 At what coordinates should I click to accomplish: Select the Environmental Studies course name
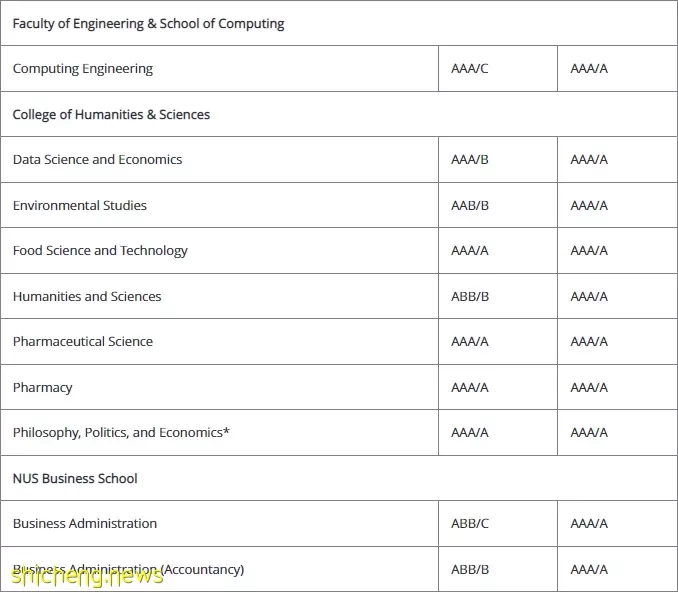coord(80,205)
